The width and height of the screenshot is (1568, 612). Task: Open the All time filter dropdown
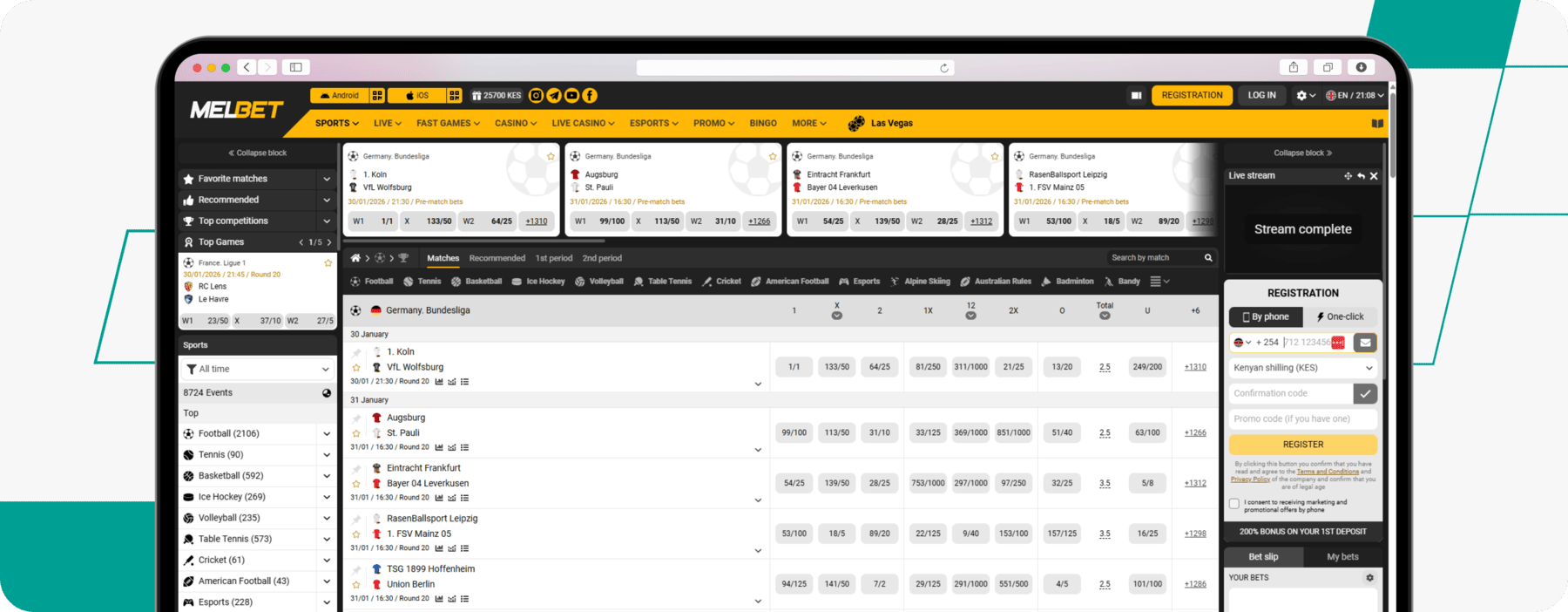(257, 370)
